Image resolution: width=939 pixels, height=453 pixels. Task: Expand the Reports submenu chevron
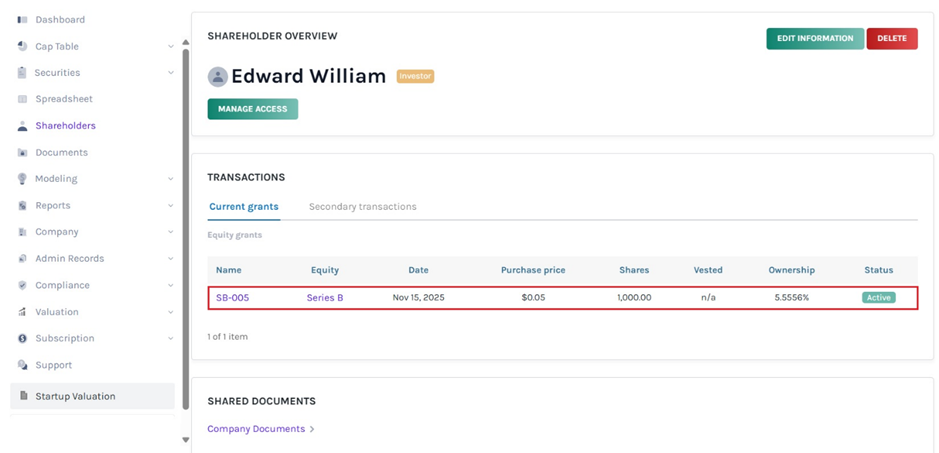[171, 206]
